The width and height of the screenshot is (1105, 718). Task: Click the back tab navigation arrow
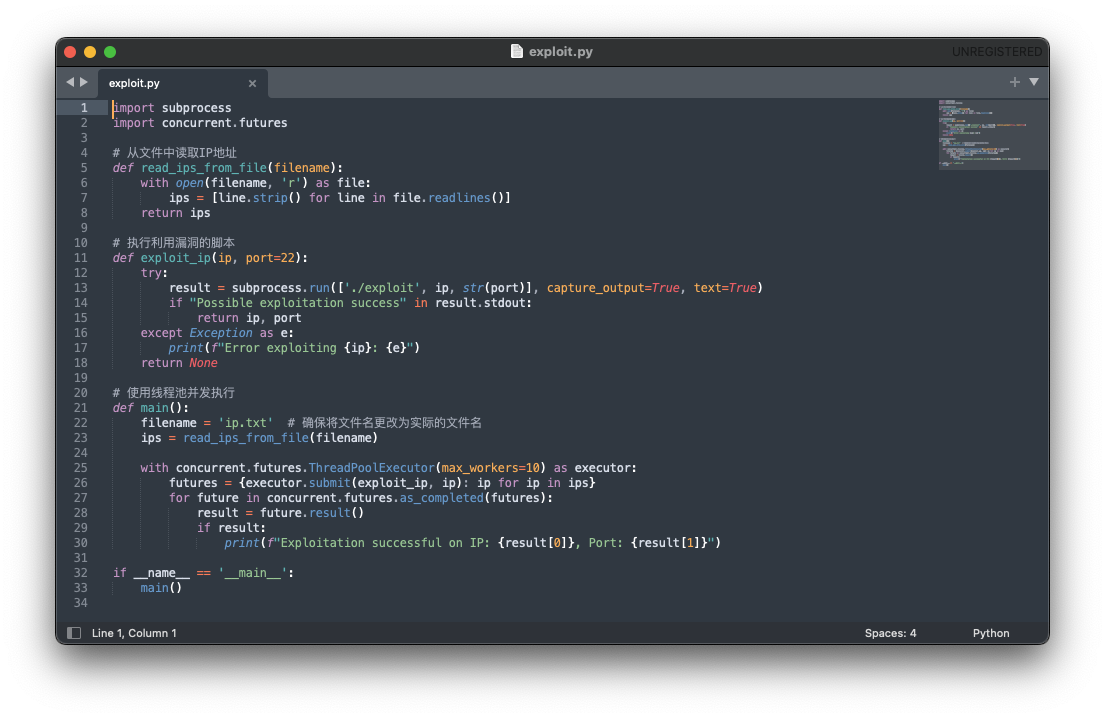[x=70, y=82]
